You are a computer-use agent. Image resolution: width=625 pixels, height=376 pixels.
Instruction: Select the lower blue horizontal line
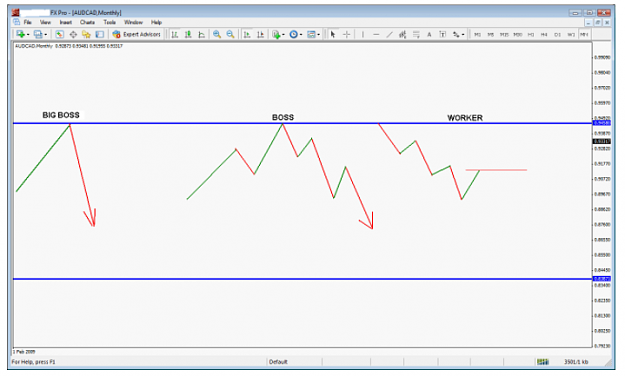pos(303,279)
